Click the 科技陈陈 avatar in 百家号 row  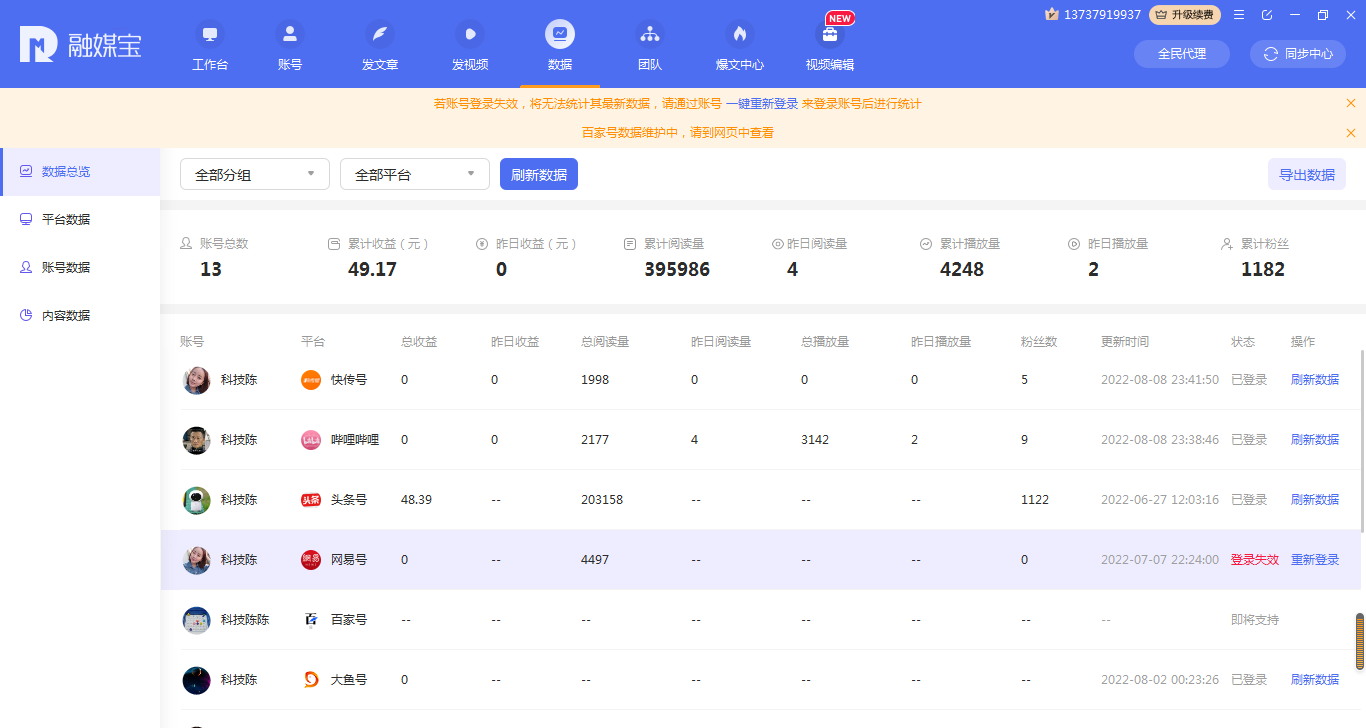(196, 620)
